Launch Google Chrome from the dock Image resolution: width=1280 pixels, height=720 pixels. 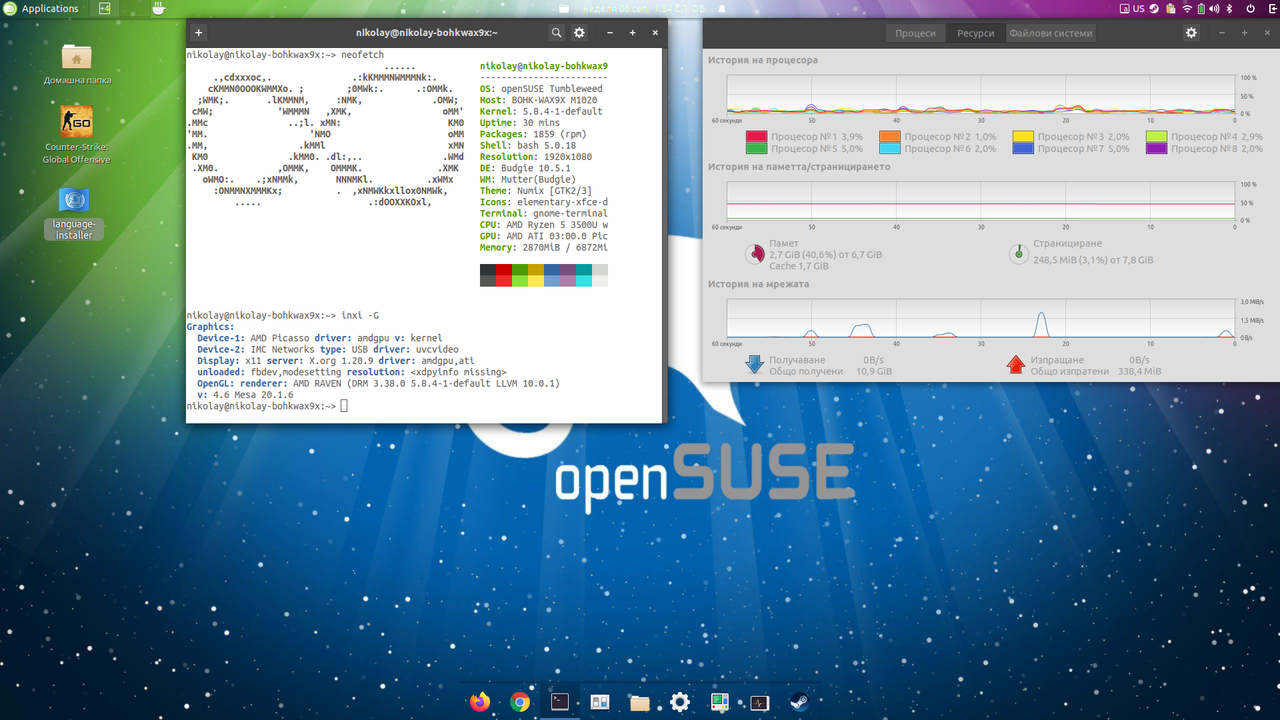[x=520, y=702]
